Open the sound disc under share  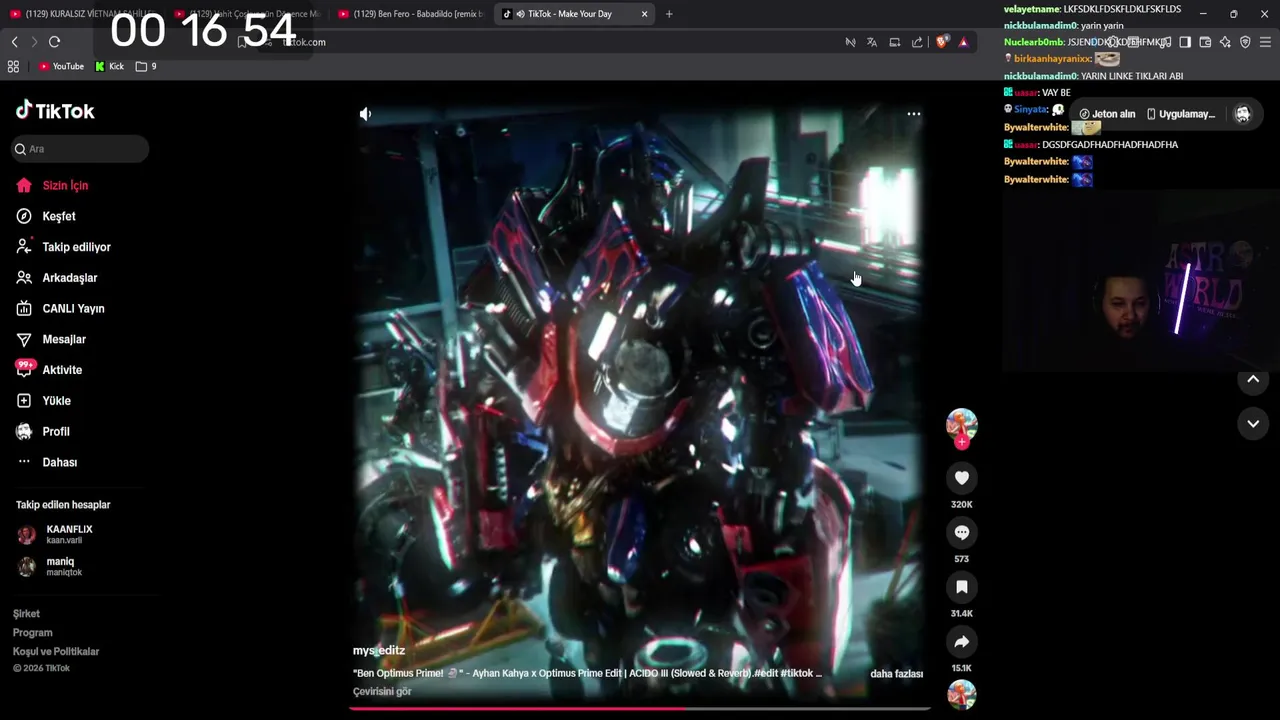coord(962,695)
